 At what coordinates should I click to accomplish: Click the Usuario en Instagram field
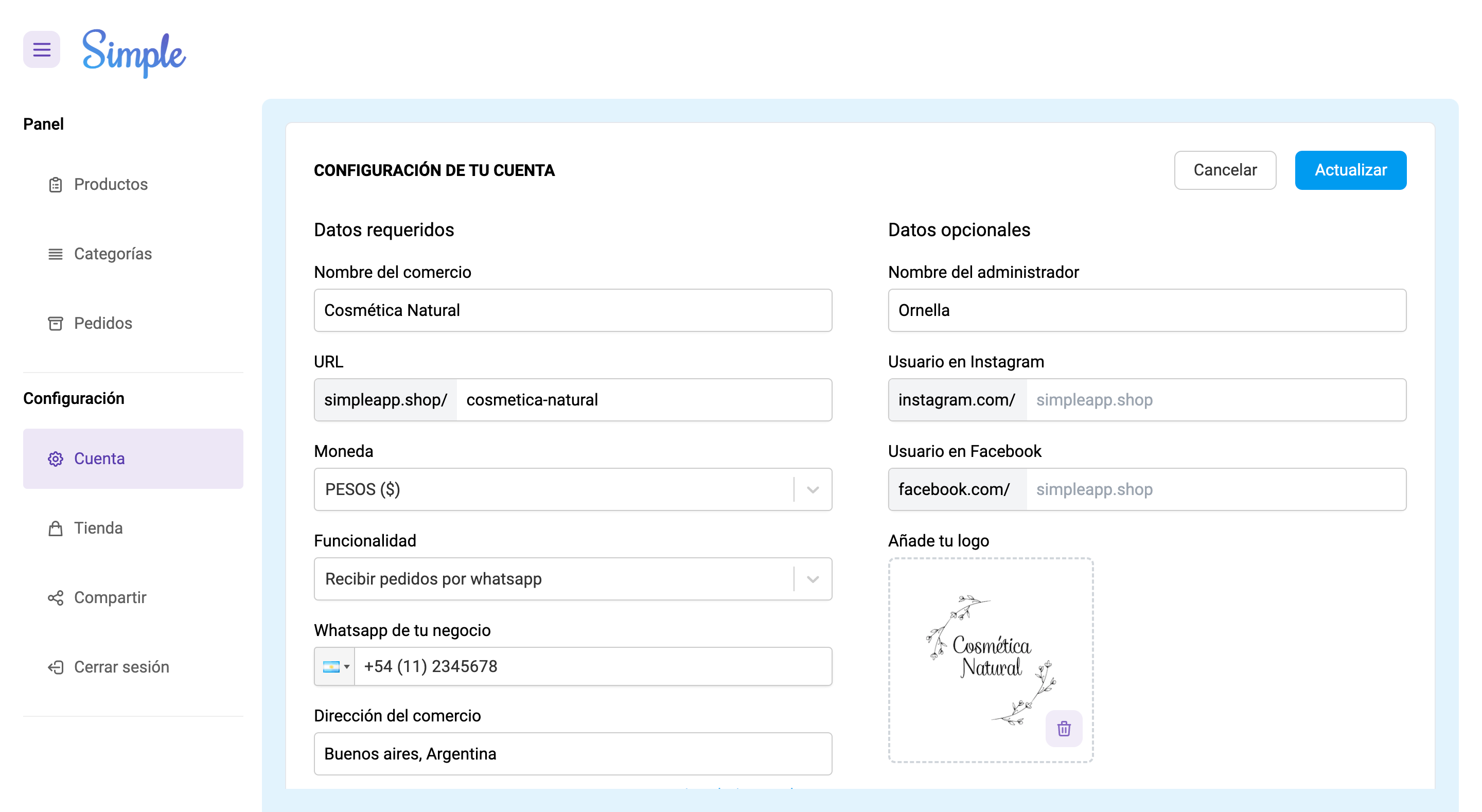(1215, 400)
